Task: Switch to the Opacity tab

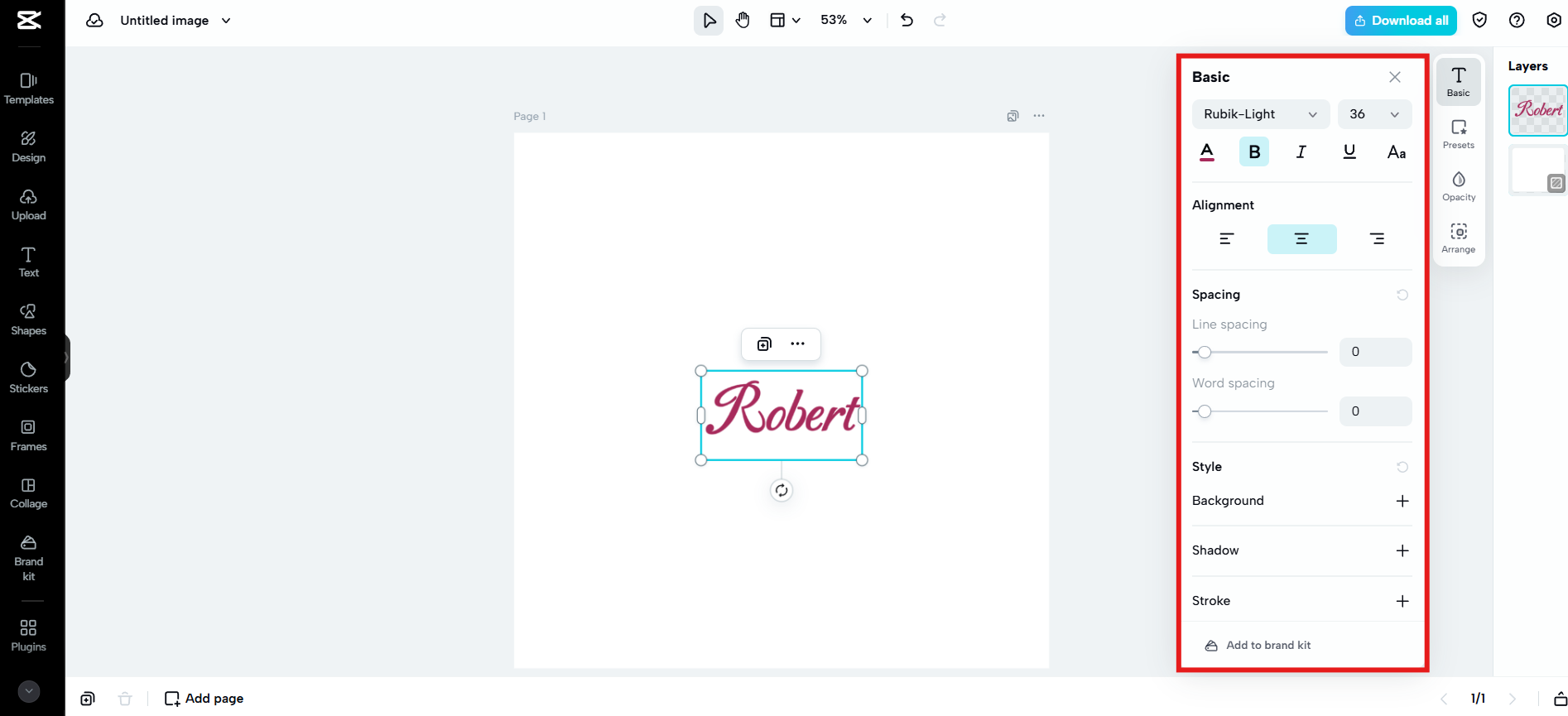Action: 1459,186
